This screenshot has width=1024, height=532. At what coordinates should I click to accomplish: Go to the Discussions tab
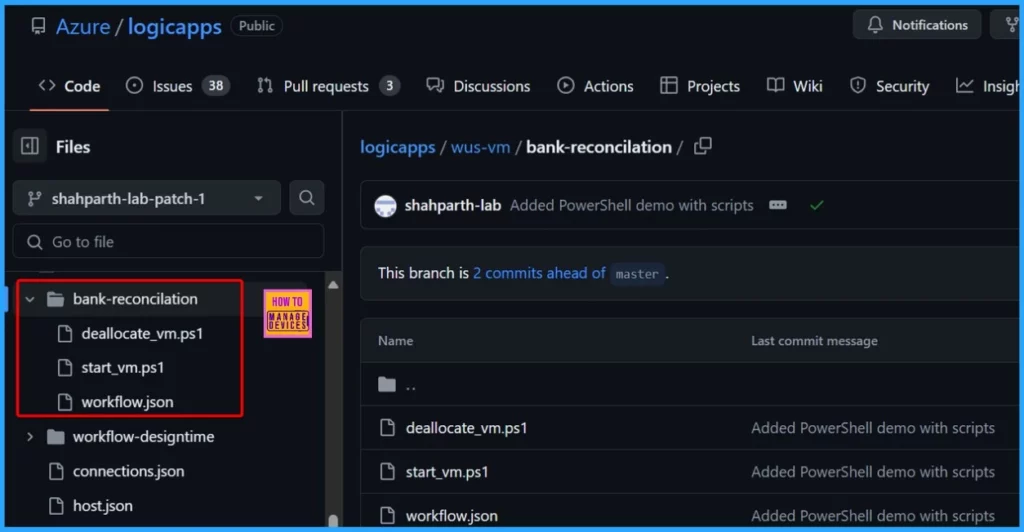(x=478, y=86)
